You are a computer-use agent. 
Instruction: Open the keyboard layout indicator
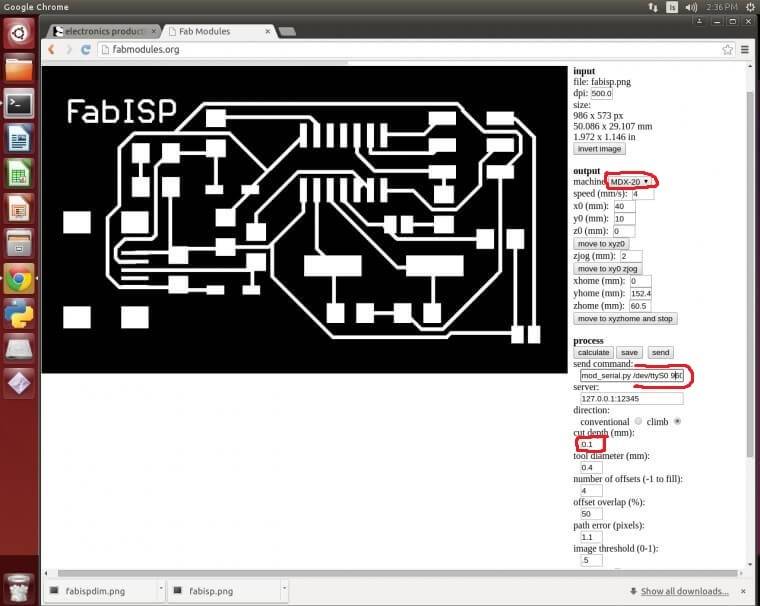point(672,7)
